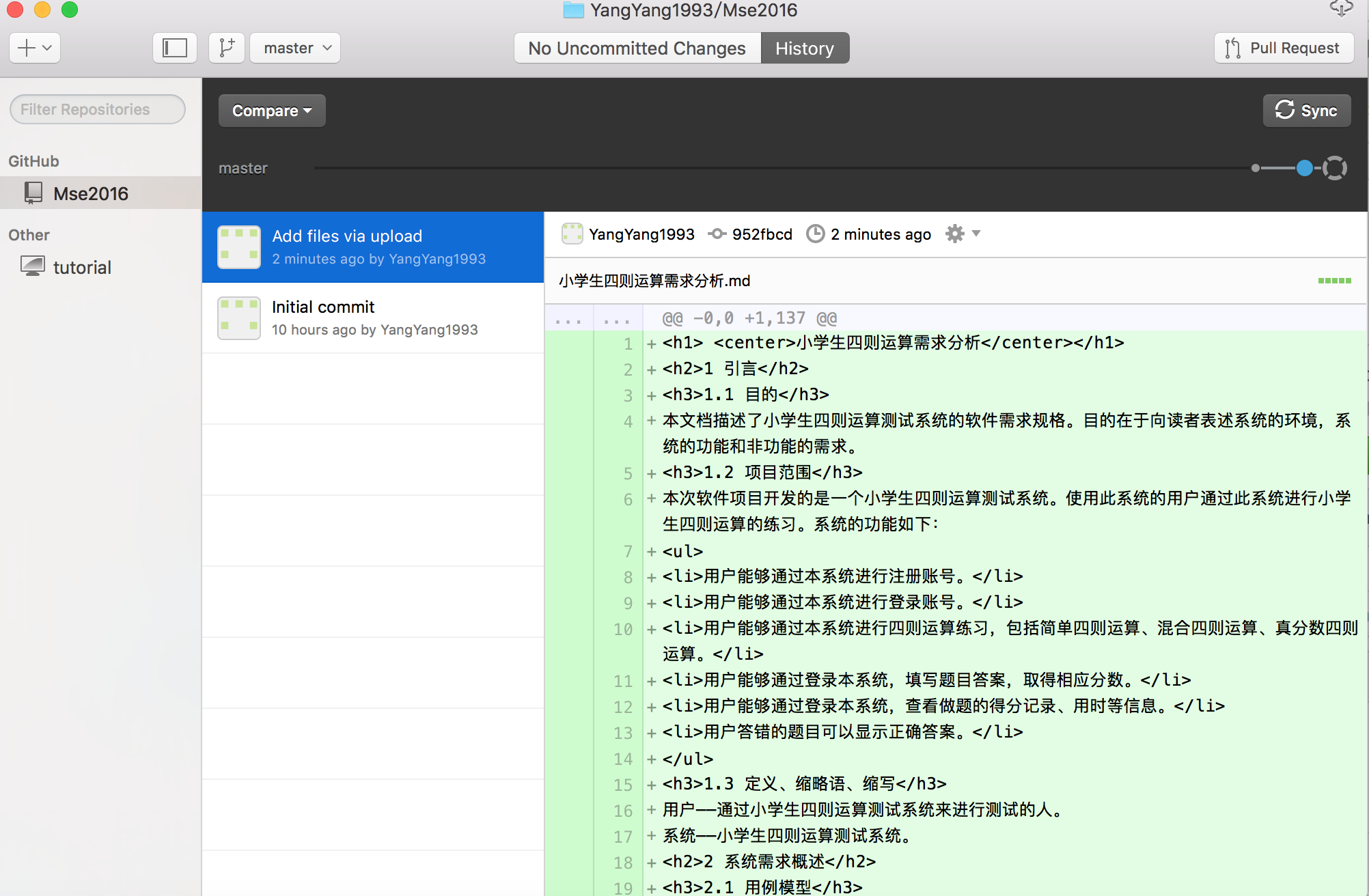Click the folder icon in window title
1369x896 pixels.
(574, 10)
